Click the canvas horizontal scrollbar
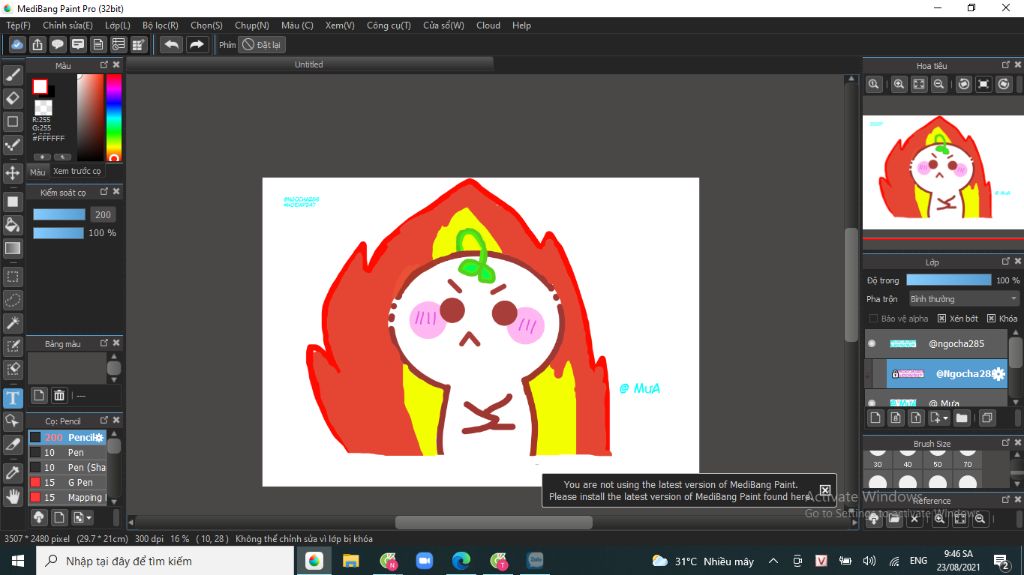1024x575 pixels. coord(494,522)
